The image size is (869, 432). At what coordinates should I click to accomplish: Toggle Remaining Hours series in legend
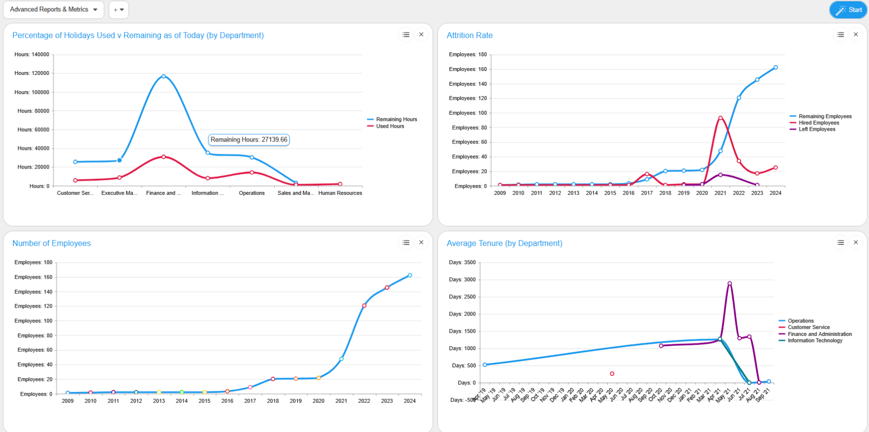click(396, 119)
